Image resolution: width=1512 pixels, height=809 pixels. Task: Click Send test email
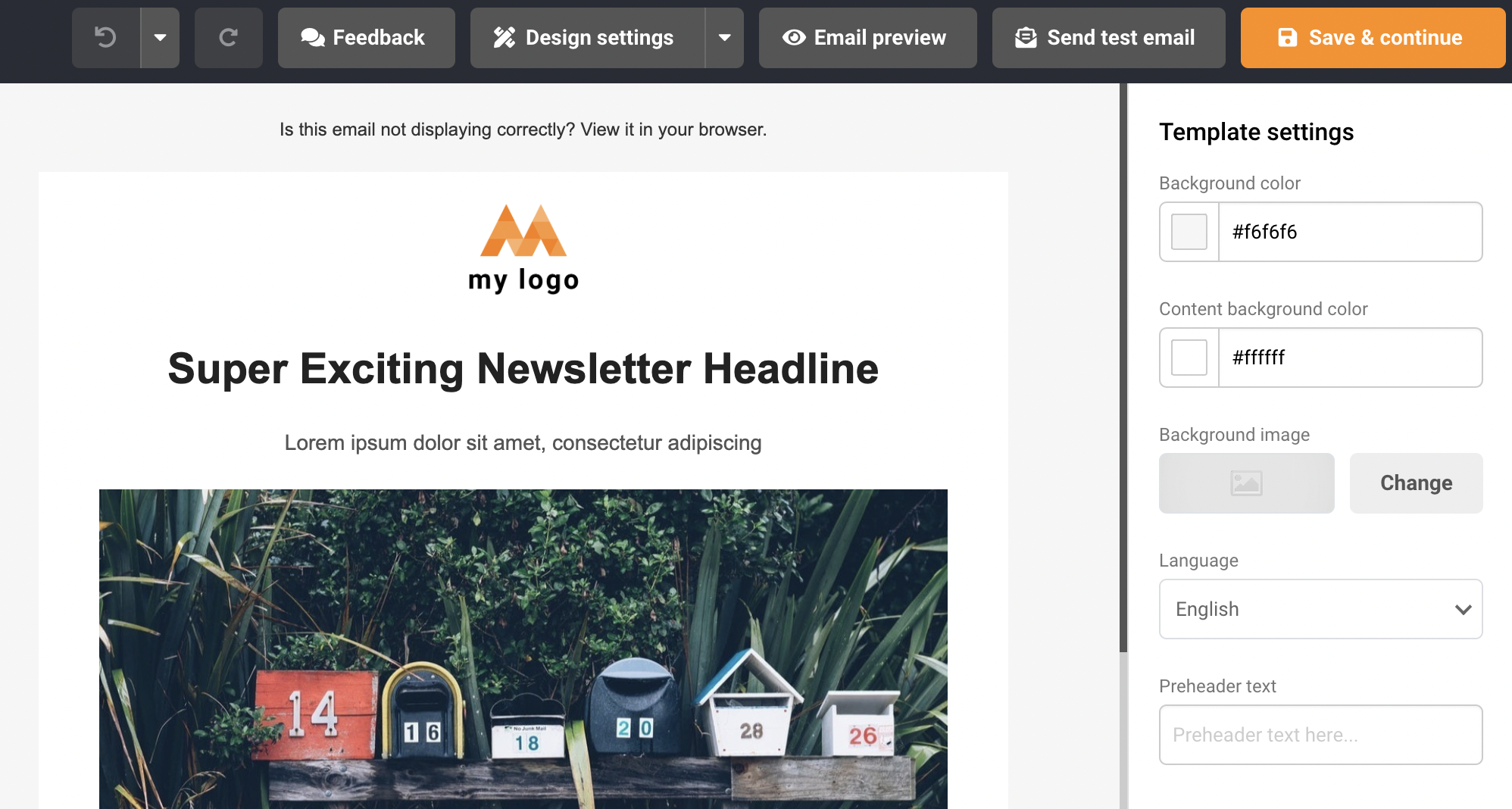[1109, 37]
